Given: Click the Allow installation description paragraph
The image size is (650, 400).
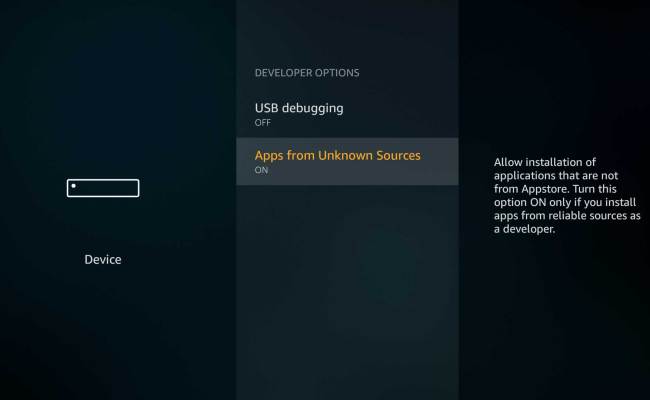Looking at the screenshot, I should coord(567,195).
